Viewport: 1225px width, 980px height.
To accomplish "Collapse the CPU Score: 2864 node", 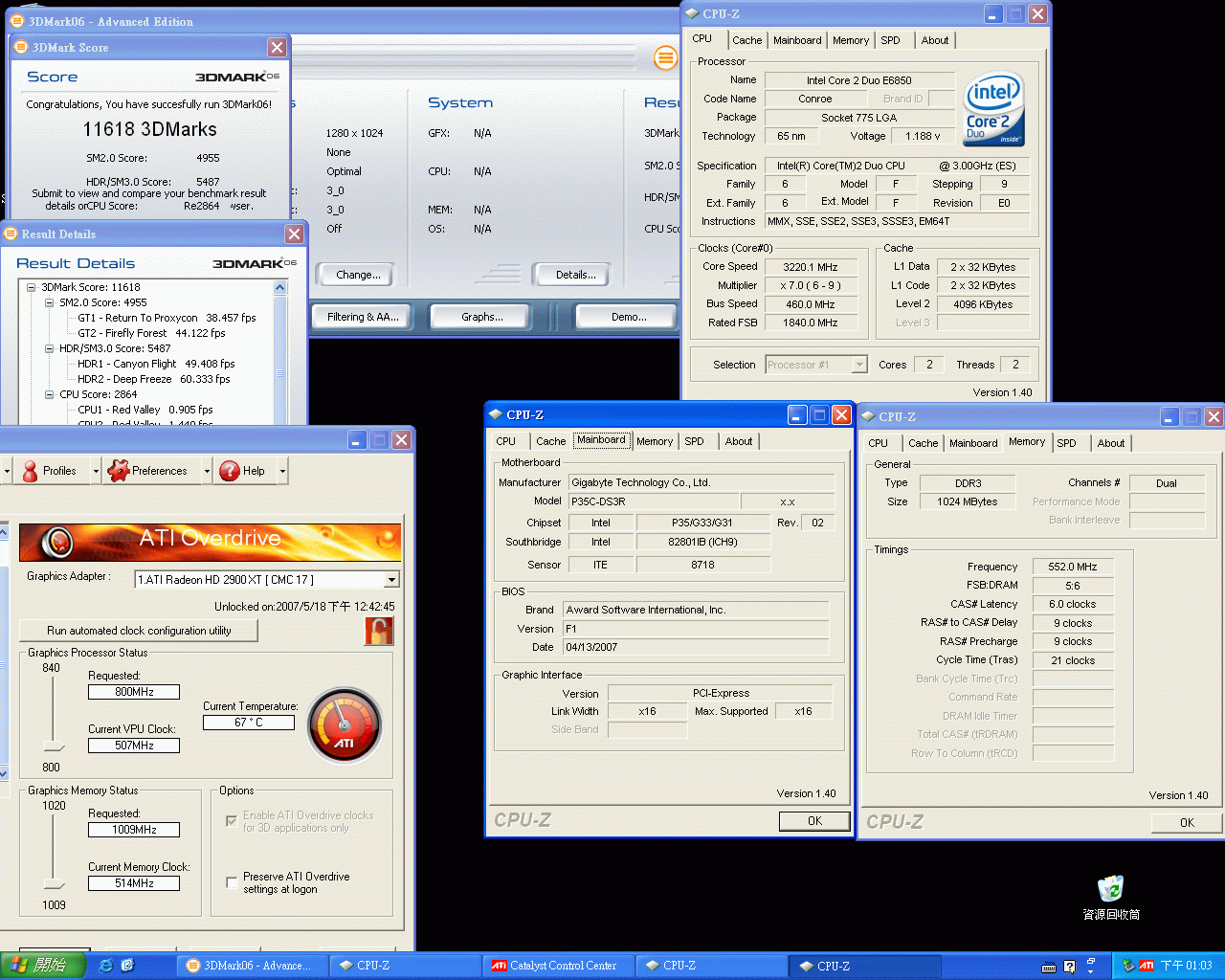I will pos(49,394).
